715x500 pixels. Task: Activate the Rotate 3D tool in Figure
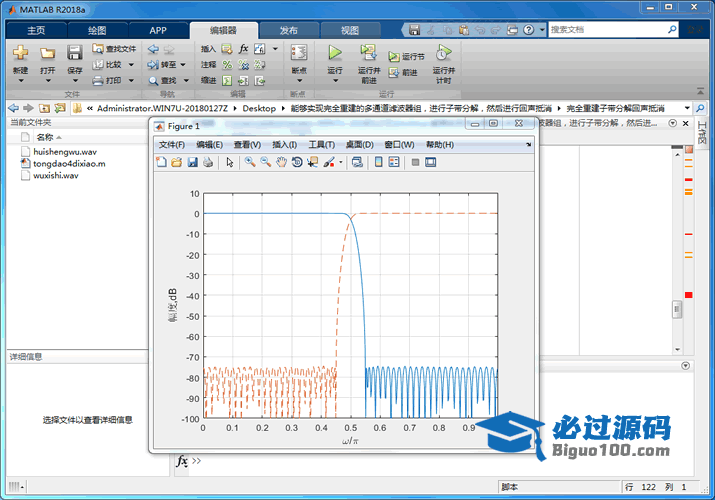click(x=297, y=162)
